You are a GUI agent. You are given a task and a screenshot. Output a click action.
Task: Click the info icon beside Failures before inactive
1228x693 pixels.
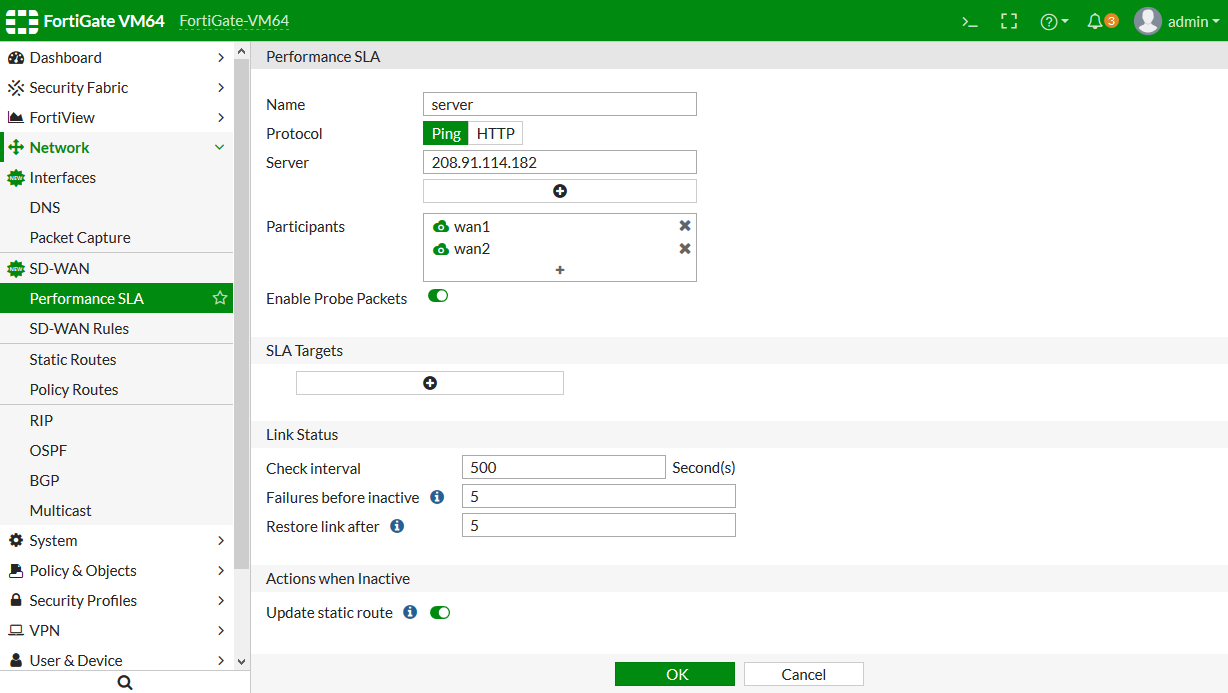(x=437, y=496)
